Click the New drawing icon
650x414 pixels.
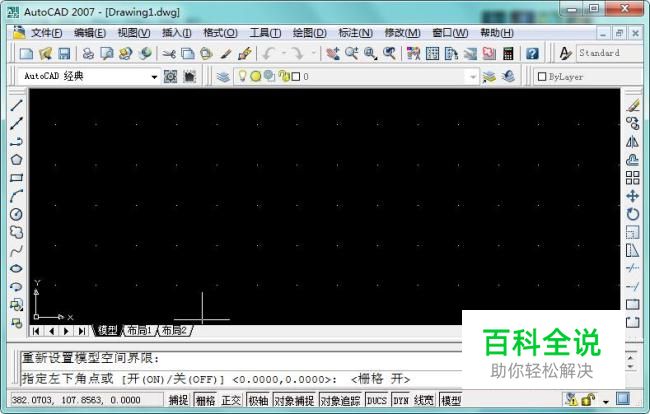pos(27,53)
